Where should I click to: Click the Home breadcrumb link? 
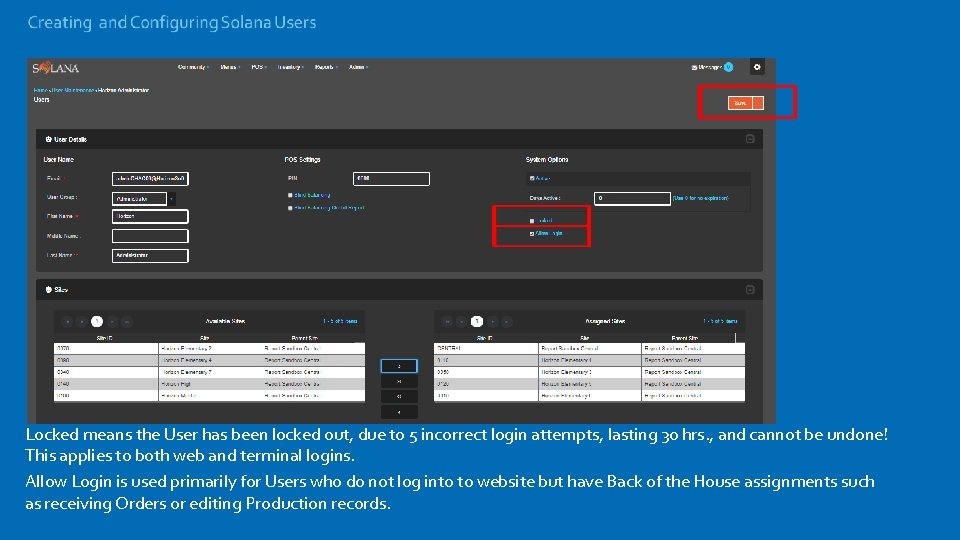pyautogui.click(x=40, y=91)
